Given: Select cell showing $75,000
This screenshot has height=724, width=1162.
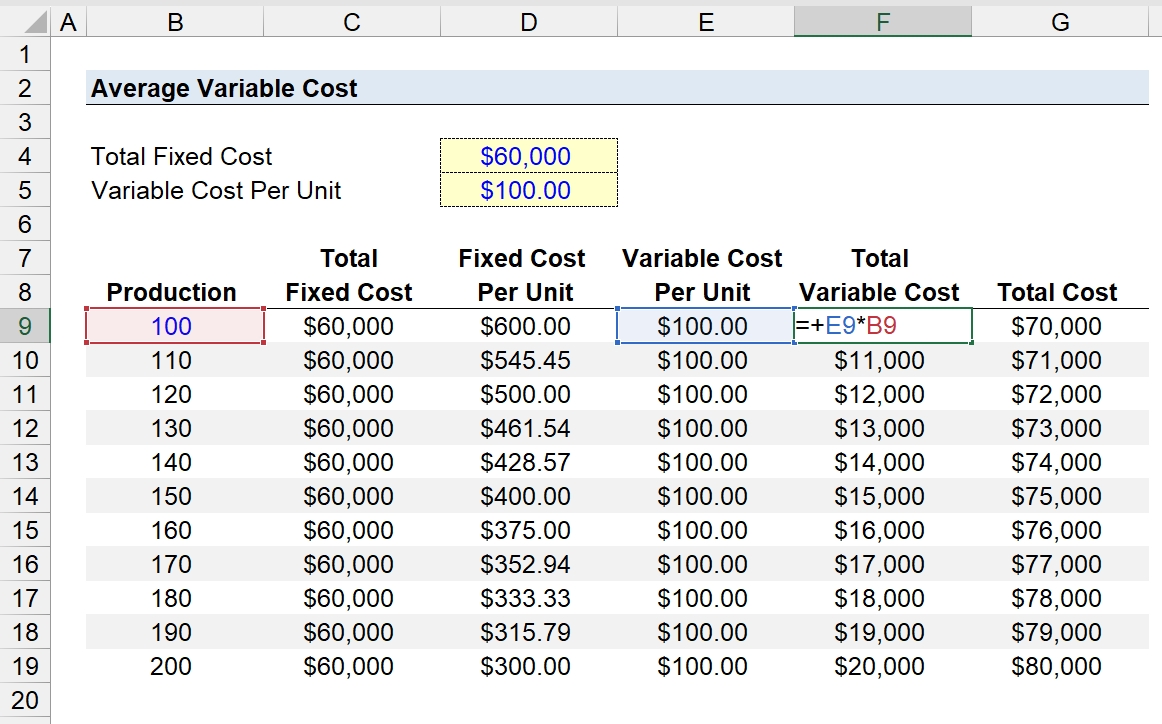Looking at the screenshot, I should tap(1060, 496).
